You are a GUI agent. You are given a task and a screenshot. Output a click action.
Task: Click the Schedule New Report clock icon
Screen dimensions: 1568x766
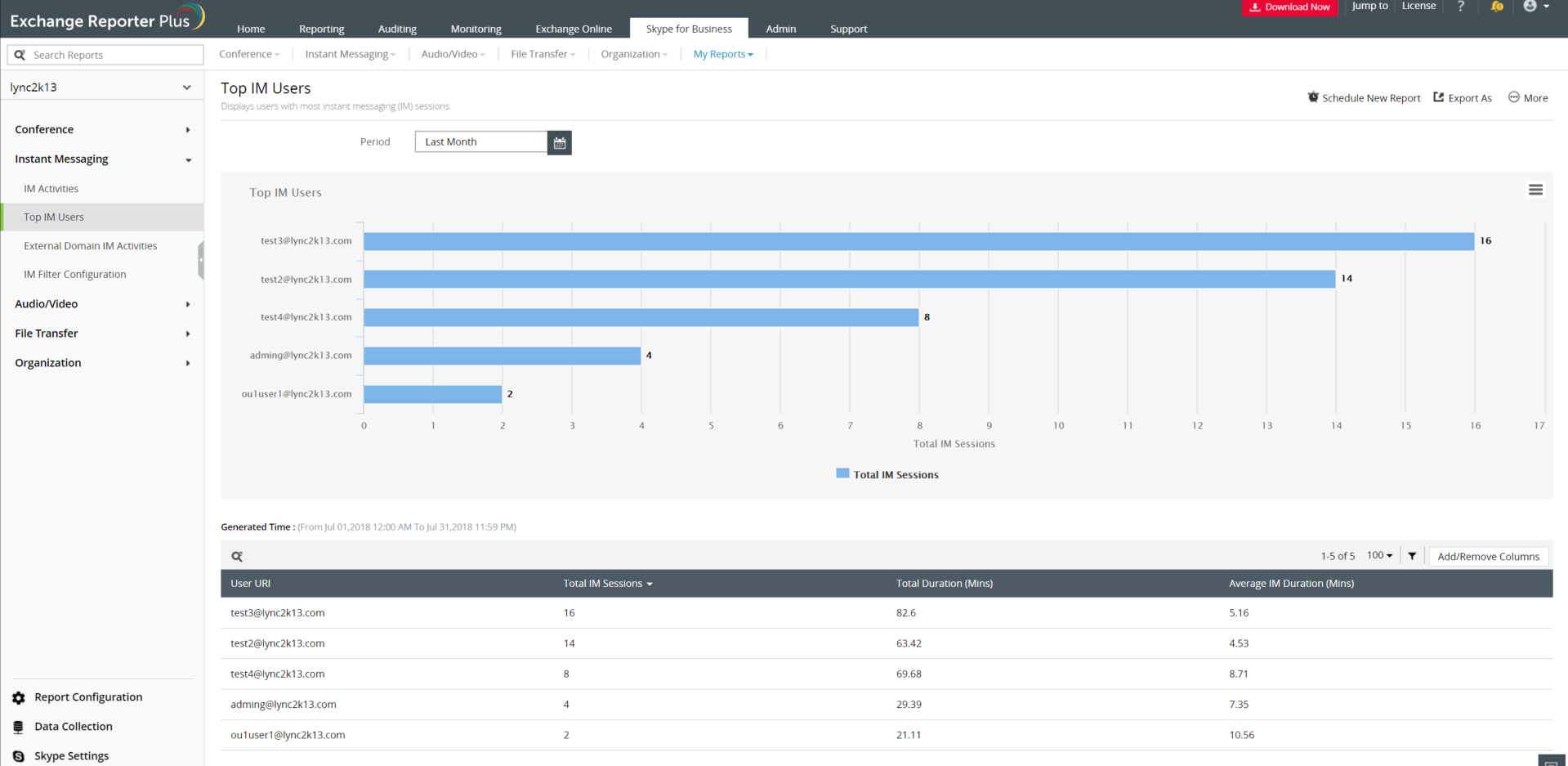point(1313,97)
